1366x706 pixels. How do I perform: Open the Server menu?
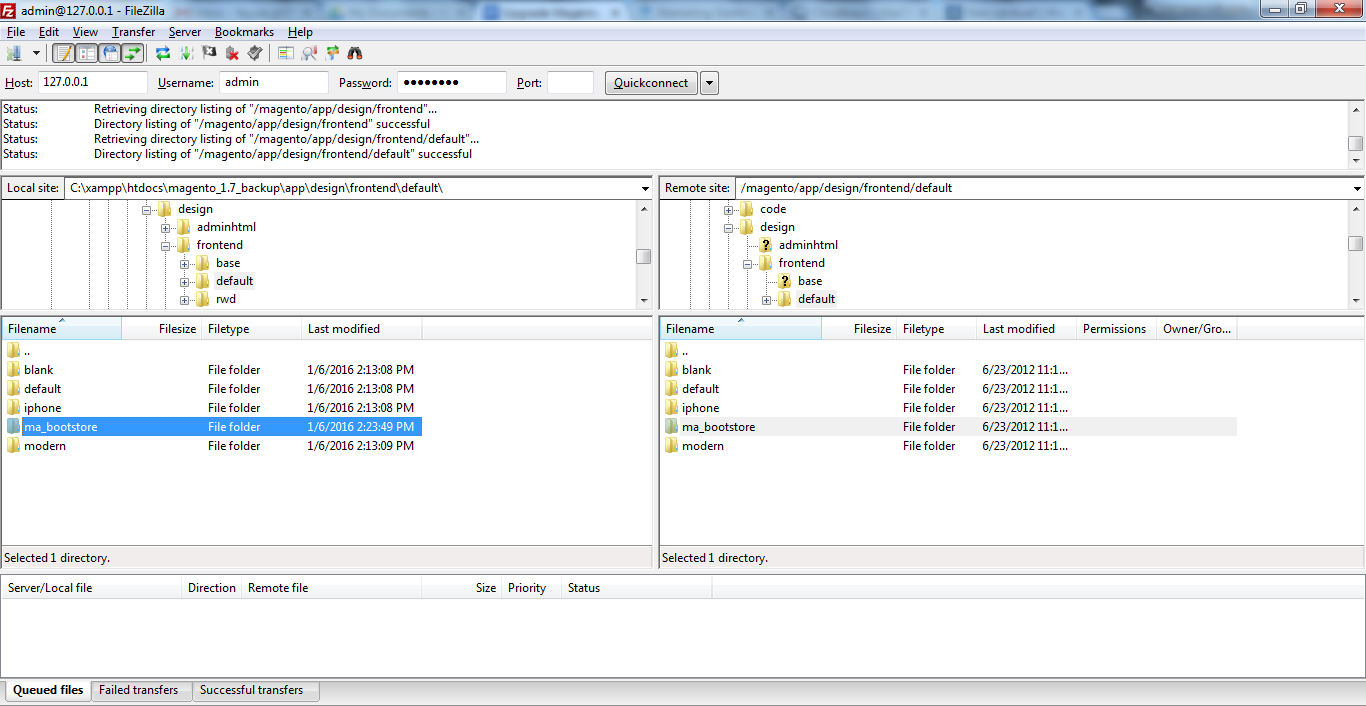click(x=184, y=32)
